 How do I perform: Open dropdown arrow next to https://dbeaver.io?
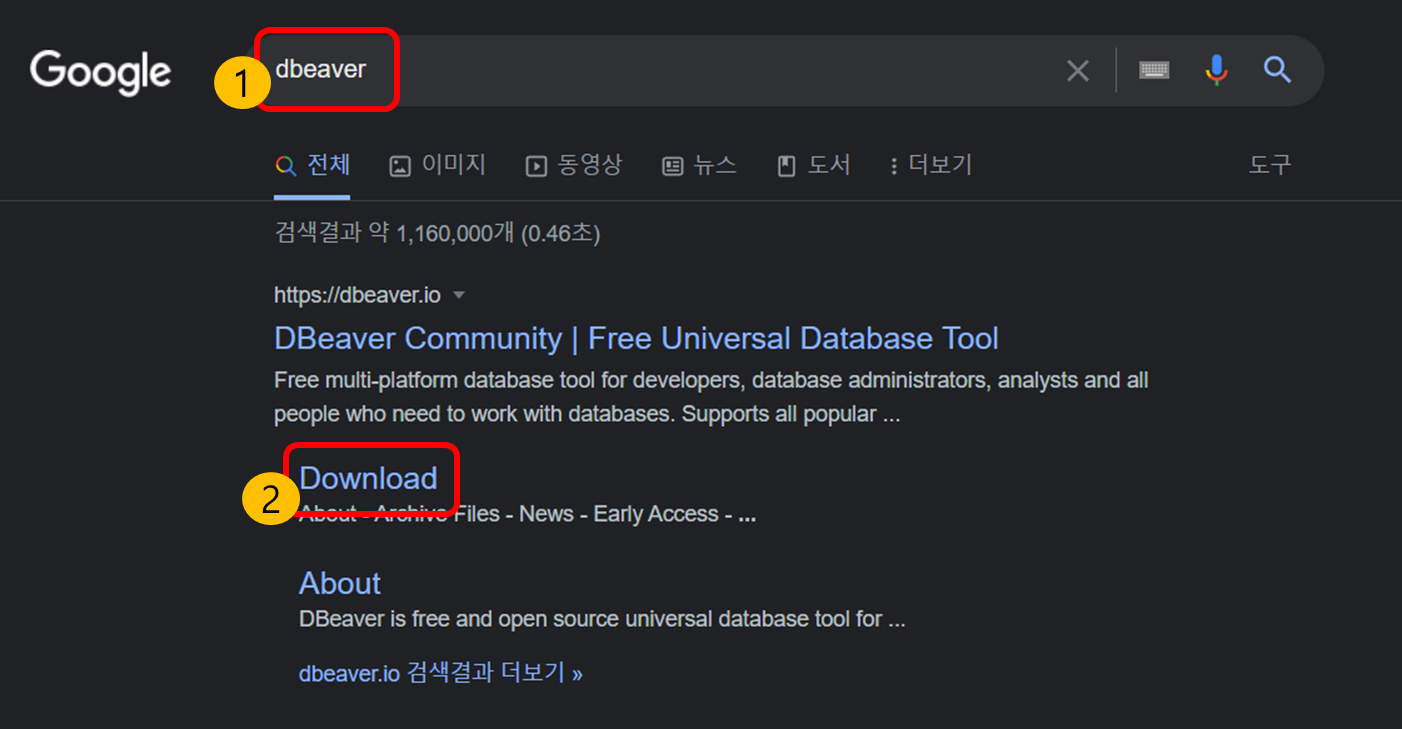click(x=459, y=295)
